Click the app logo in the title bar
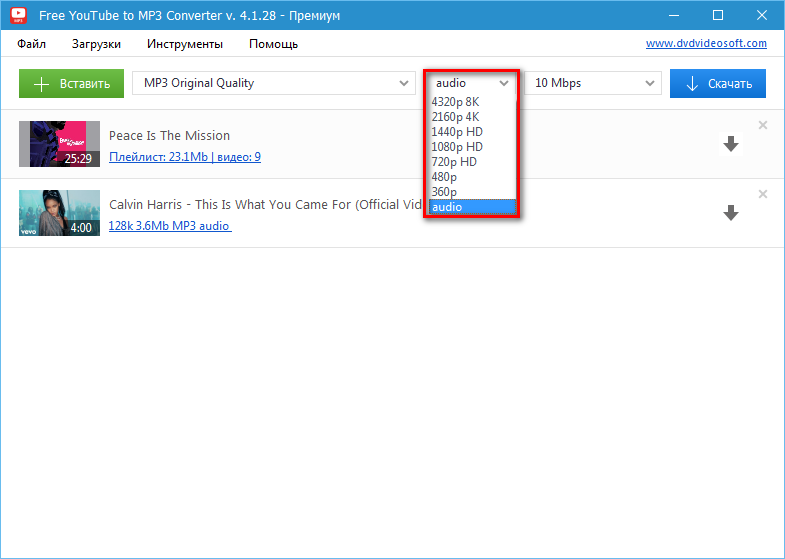Image resolution: width=785 pixels, height=559 pixels. (x=19, y=16)
